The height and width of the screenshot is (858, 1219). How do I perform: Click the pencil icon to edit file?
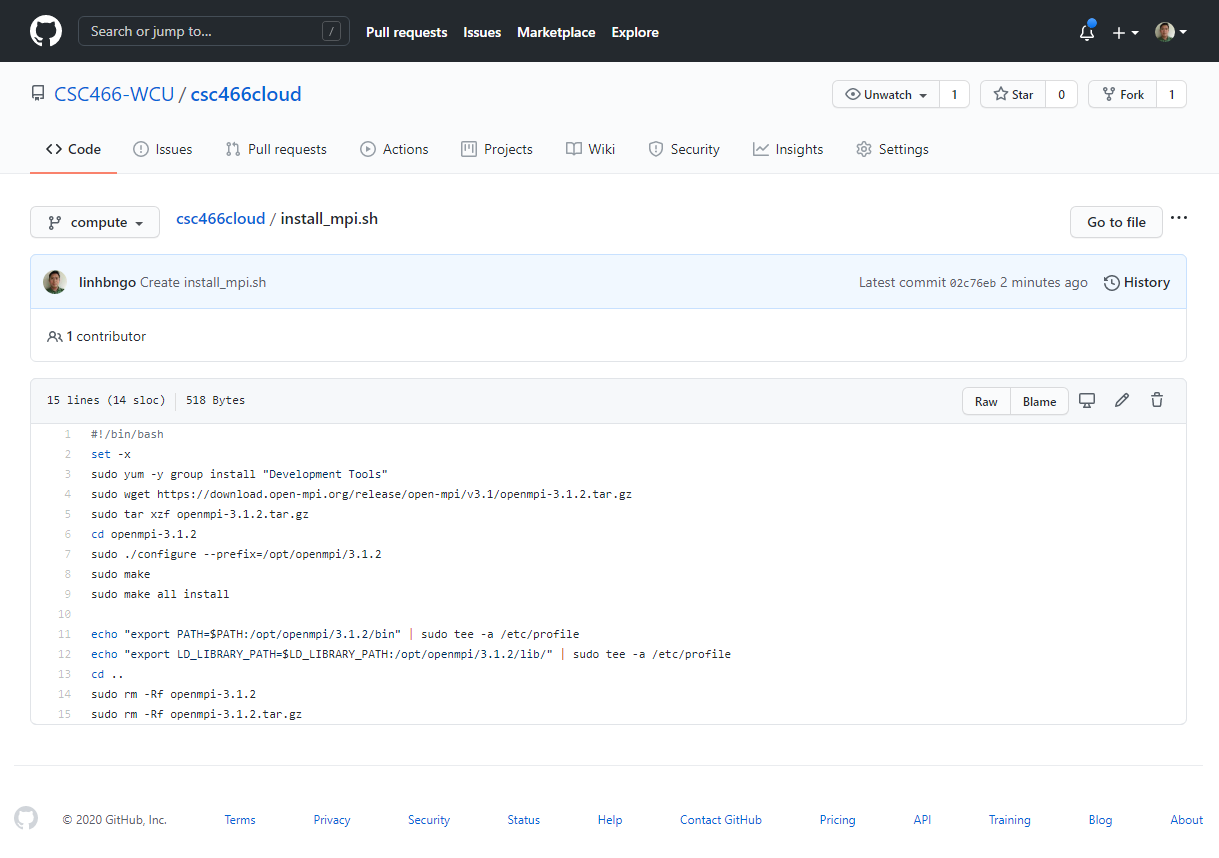[1122, 401]
